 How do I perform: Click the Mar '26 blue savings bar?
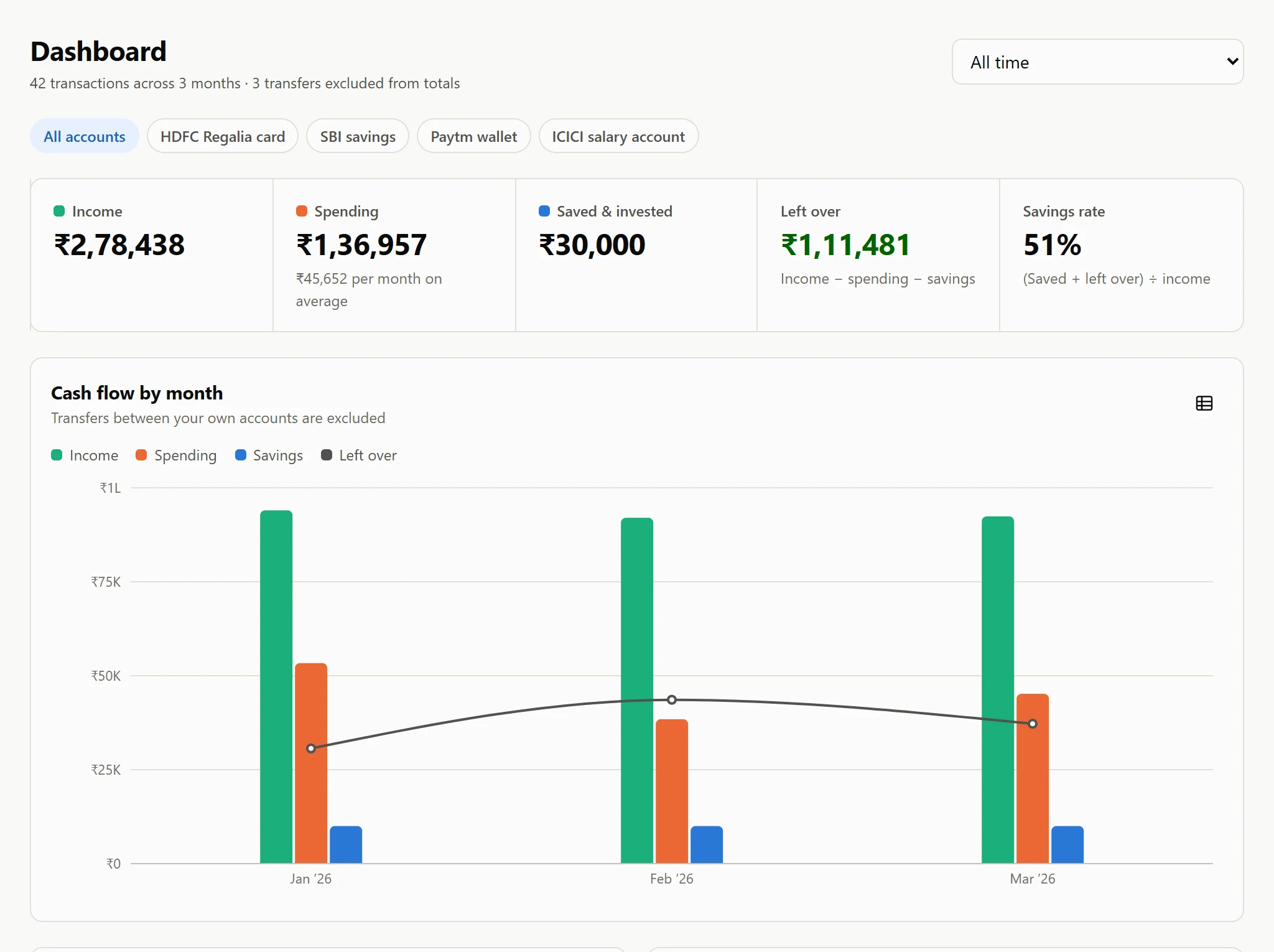click(1067, 845)
